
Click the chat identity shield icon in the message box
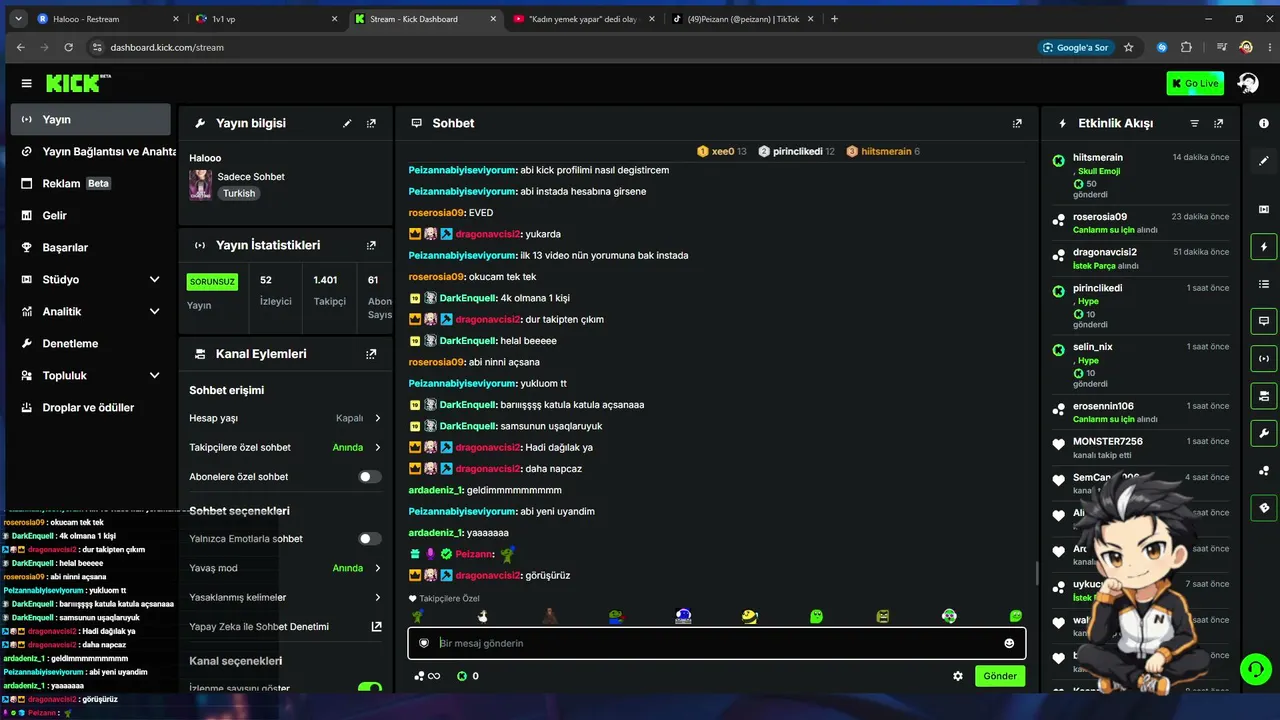[424, 643]
